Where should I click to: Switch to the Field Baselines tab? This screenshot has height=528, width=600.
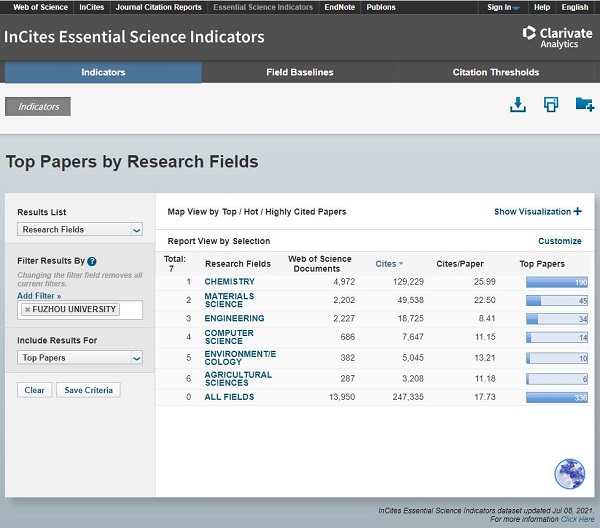tap(299, 73)
